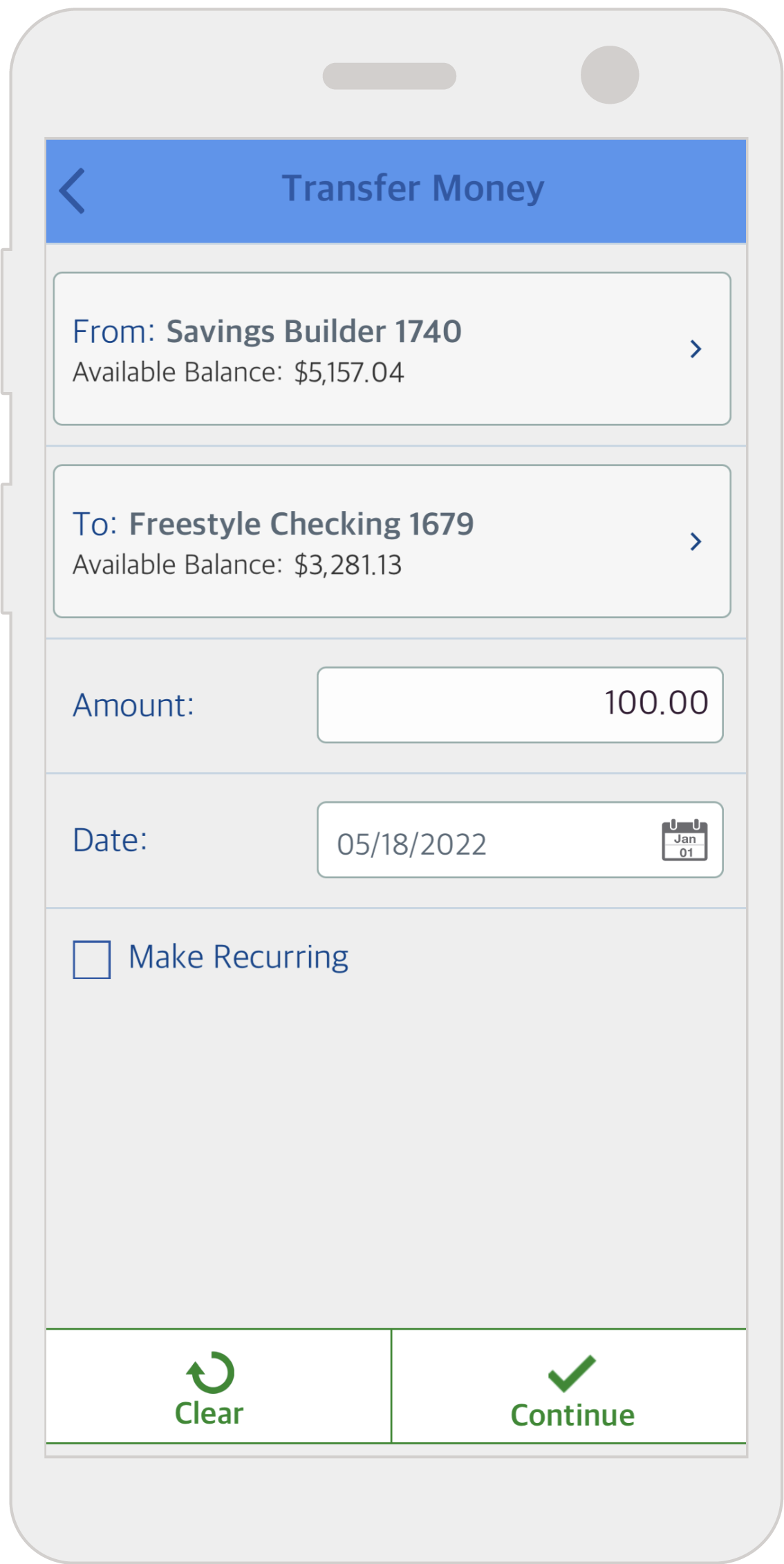
Task: Click the Date label
Action: (x=111, y=840)
